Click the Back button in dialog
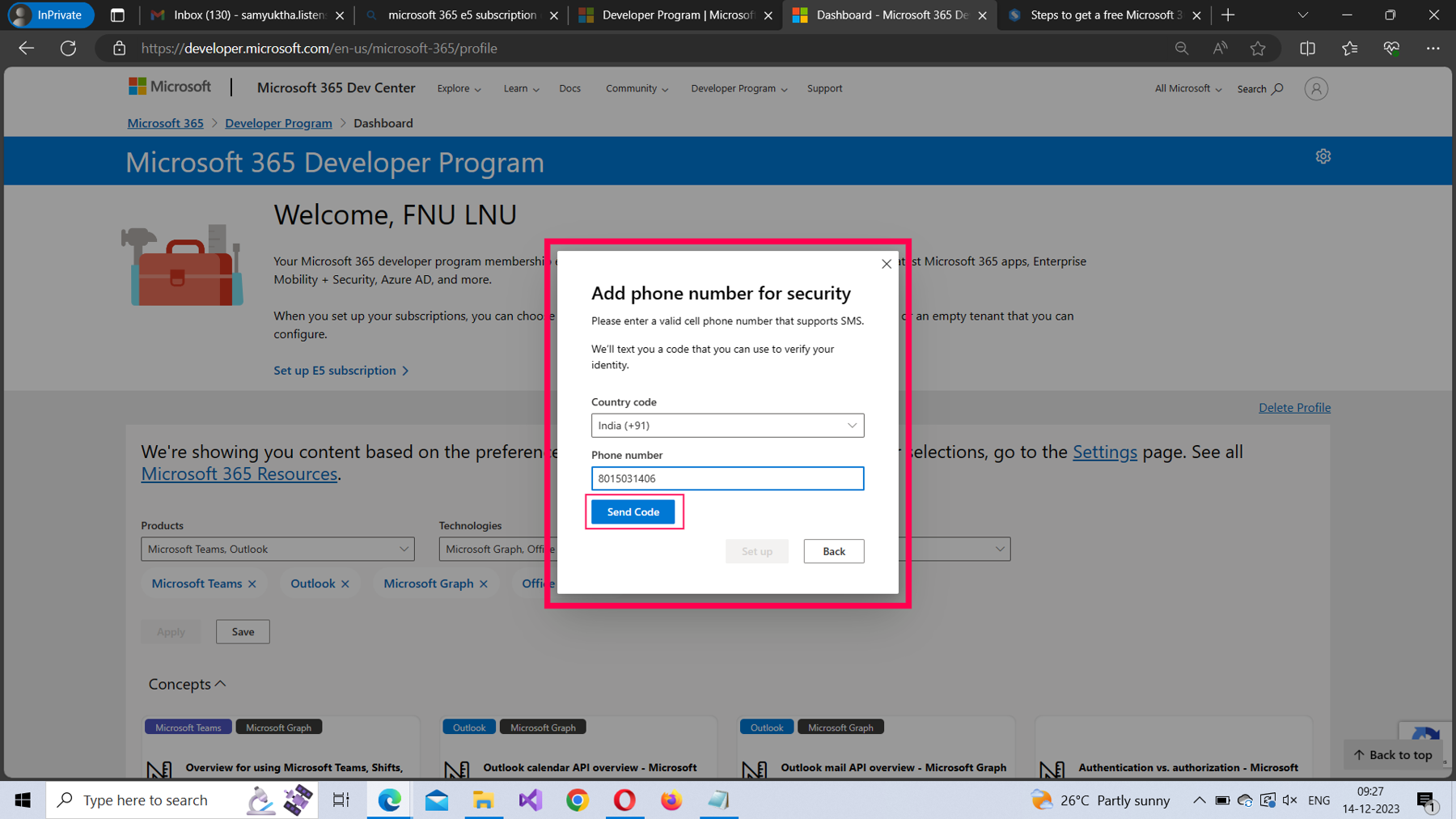This screenshot has width=1456, height=819. coord(833,551)
